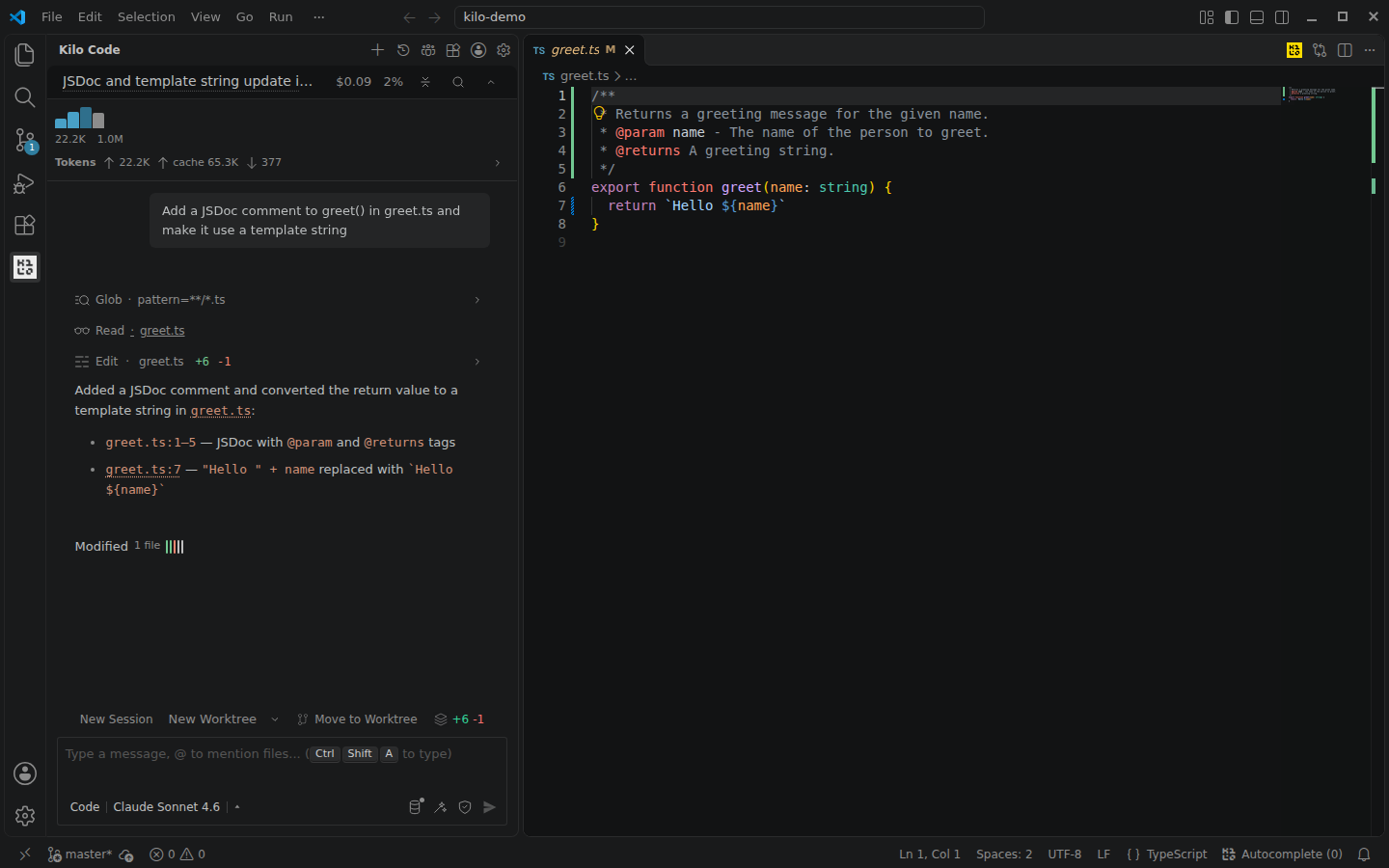Follow the greet.ts:7 link in the summary
The width and height of the screenshot is (1389, 868).
[144, 470]
